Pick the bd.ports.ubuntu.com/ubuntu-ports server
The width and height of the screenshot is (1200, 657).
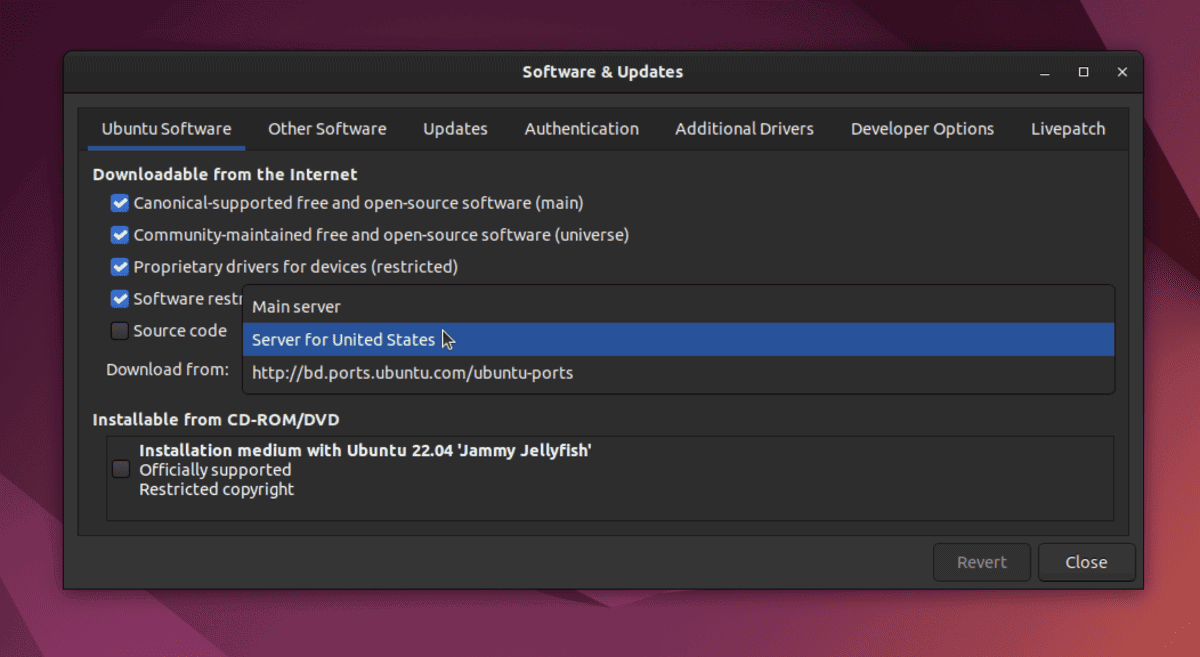pos(678,373)
